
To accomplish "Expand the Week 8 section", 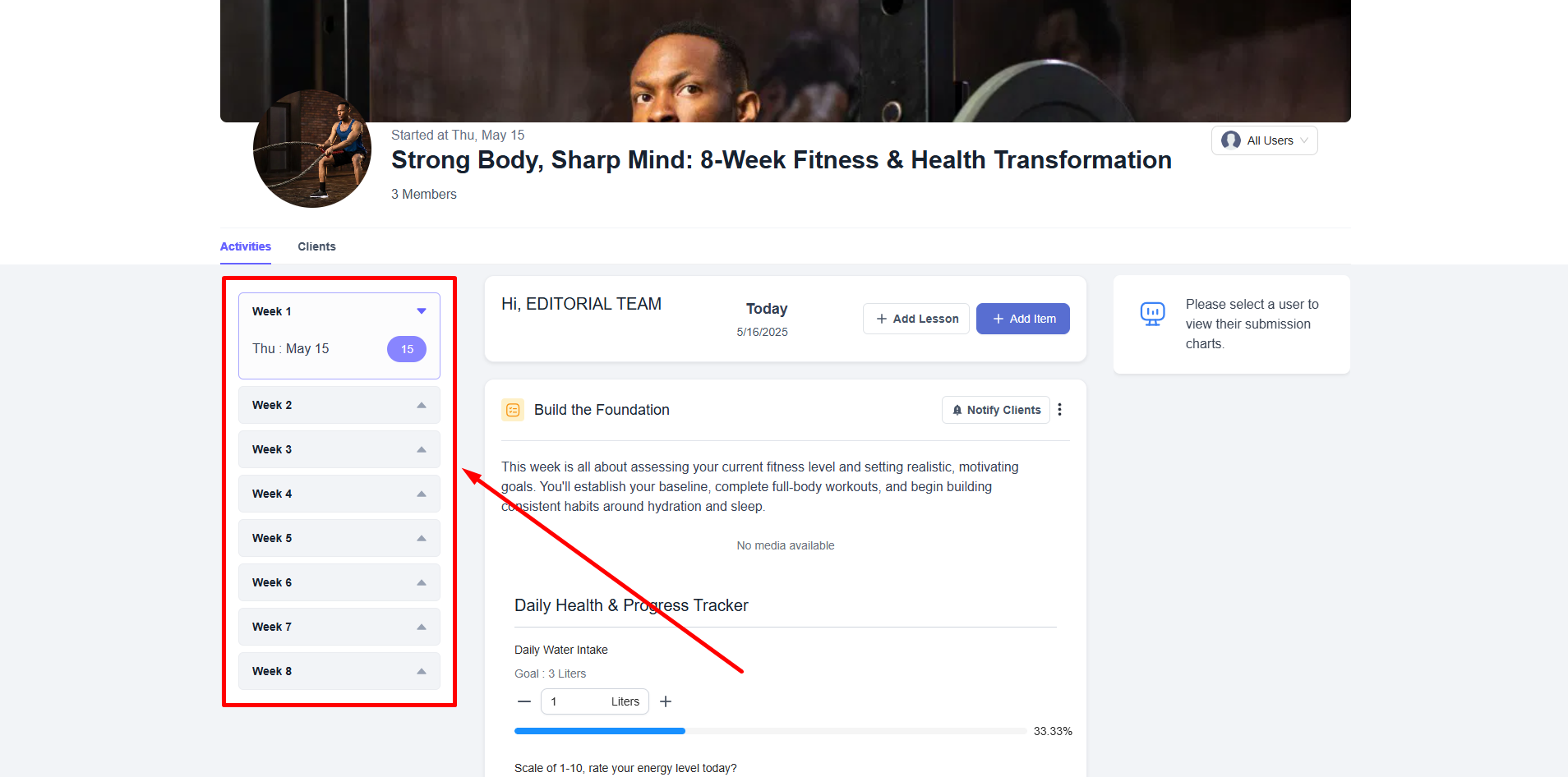I will pyautogui.click(x=339, y=671).
